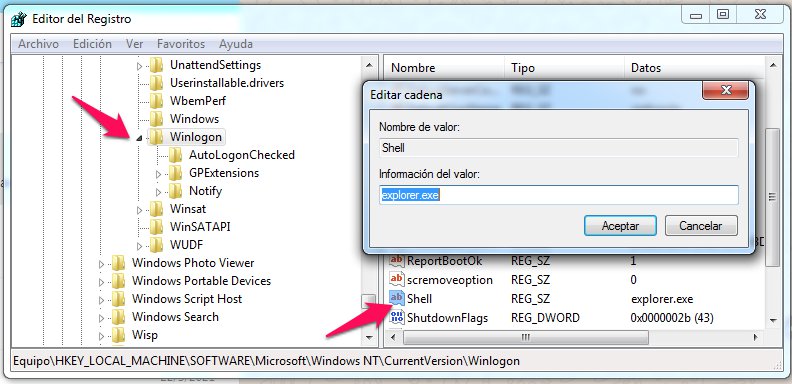Screen dimensions: 792x384
Task: Select the Userinstallable.drivers folder icon
Action: coord(157,83)
